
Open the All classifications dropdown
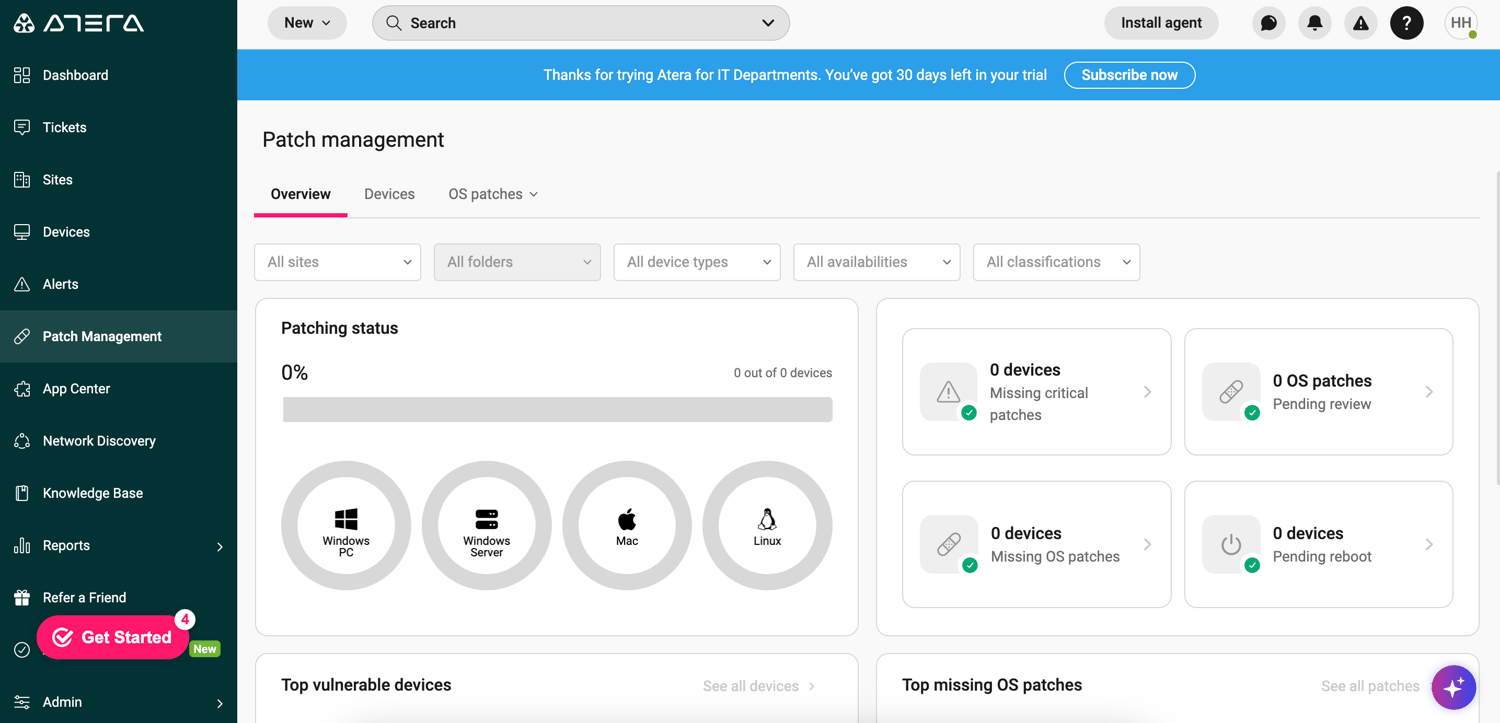tap(1057, 262)
